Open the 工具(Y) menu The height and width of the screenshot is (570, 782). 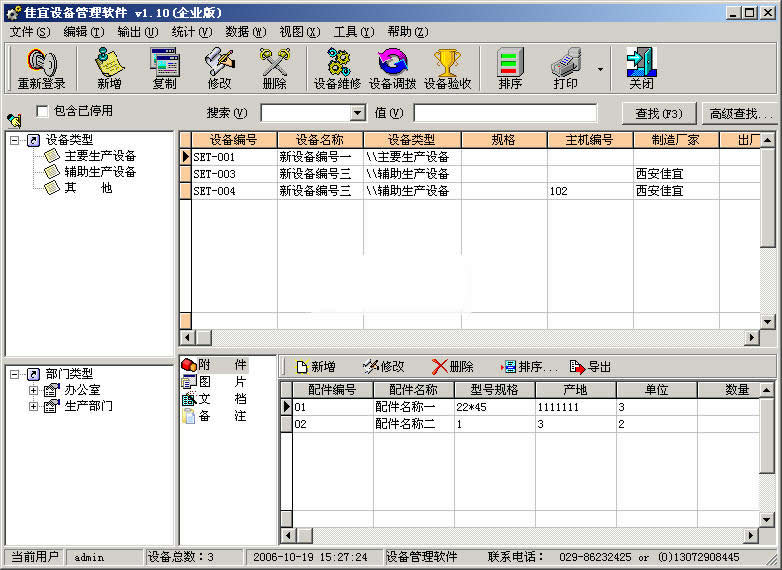354,32
